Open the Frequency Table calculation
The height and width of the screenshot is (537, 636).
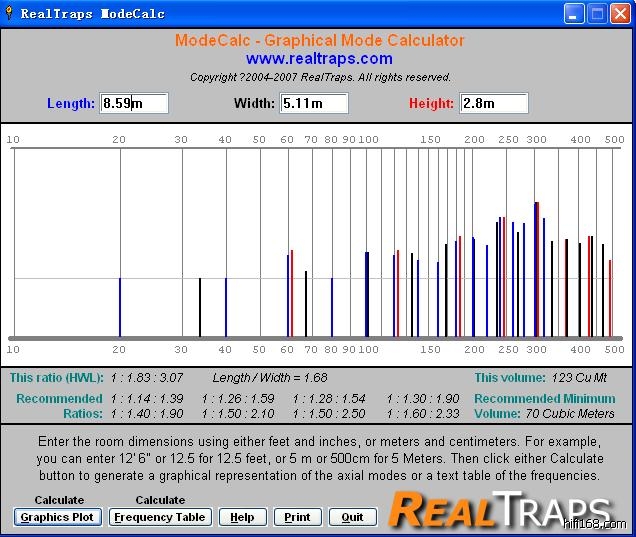[x=160, y=517]
